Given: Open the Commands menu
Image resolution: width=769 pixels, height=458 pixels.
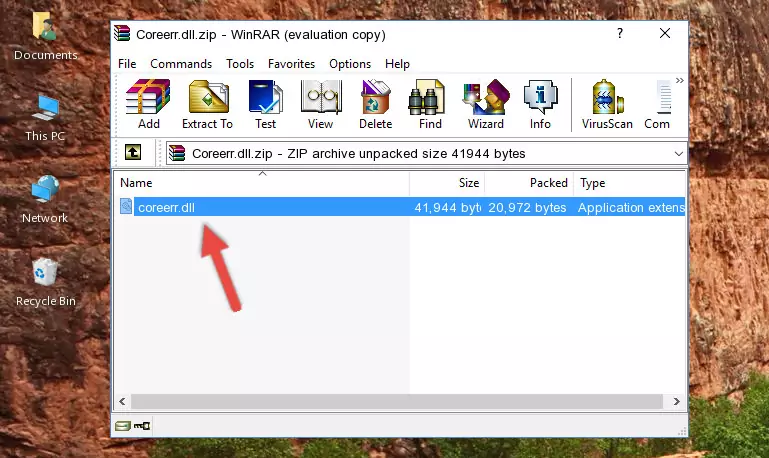Looking at the screenshot, I should (x=181, y=64).
